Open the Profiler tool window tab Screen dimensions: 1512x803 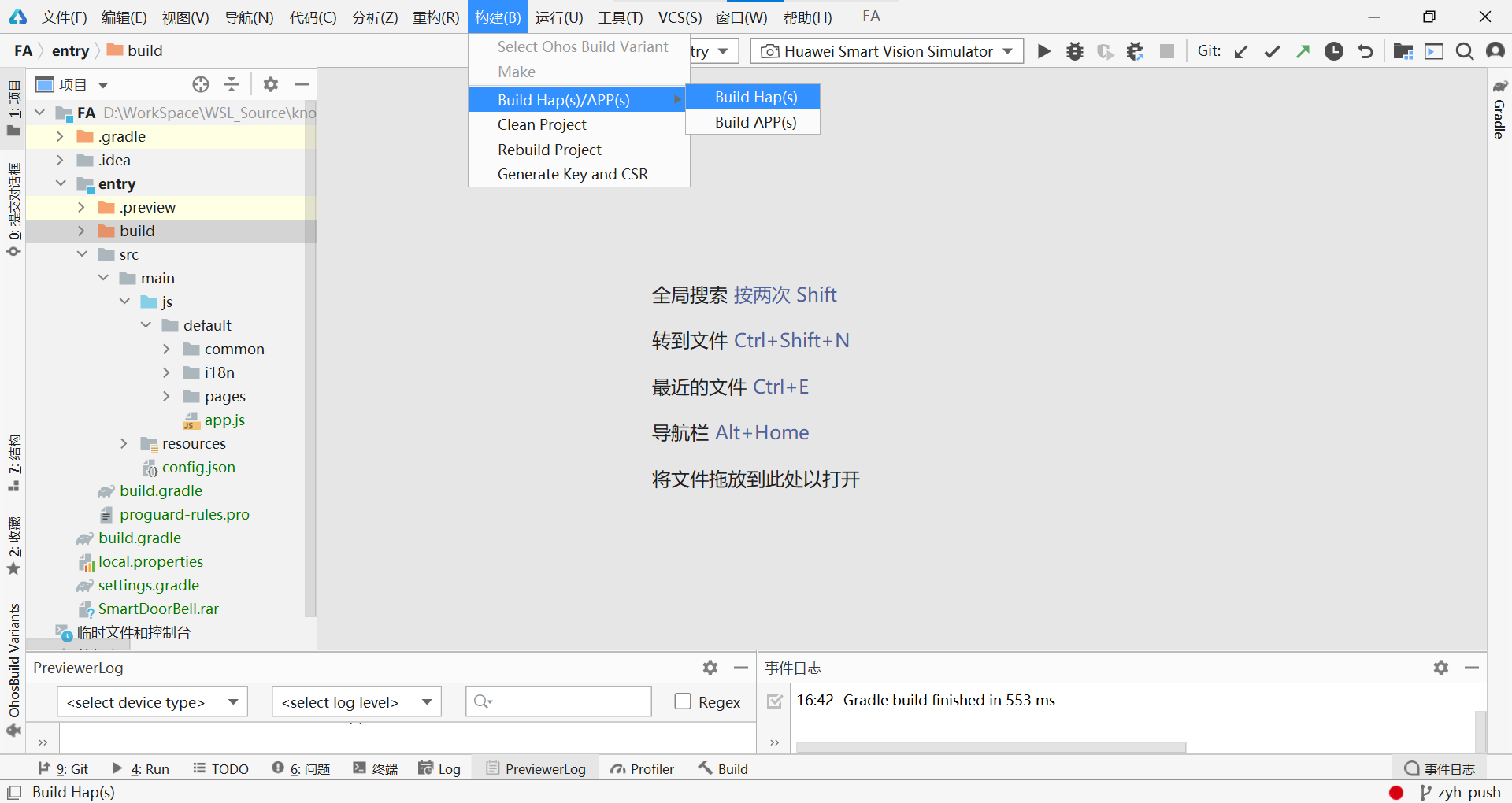643,768
